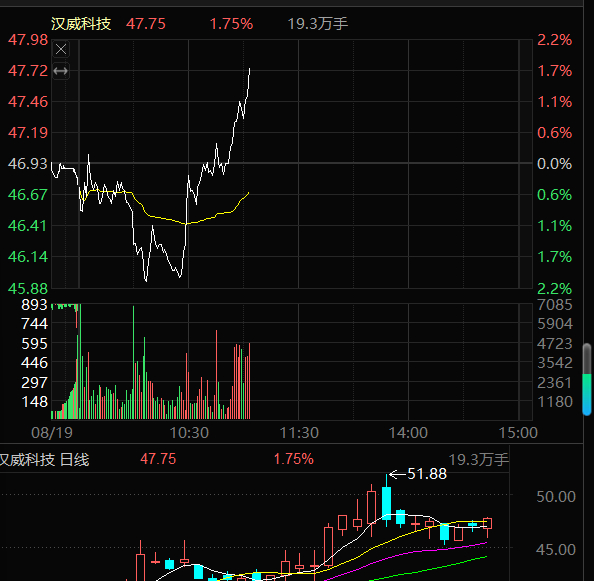Click the 47.75 price in top header
This screenshot has height=581, width=594.
click(146, 24)
